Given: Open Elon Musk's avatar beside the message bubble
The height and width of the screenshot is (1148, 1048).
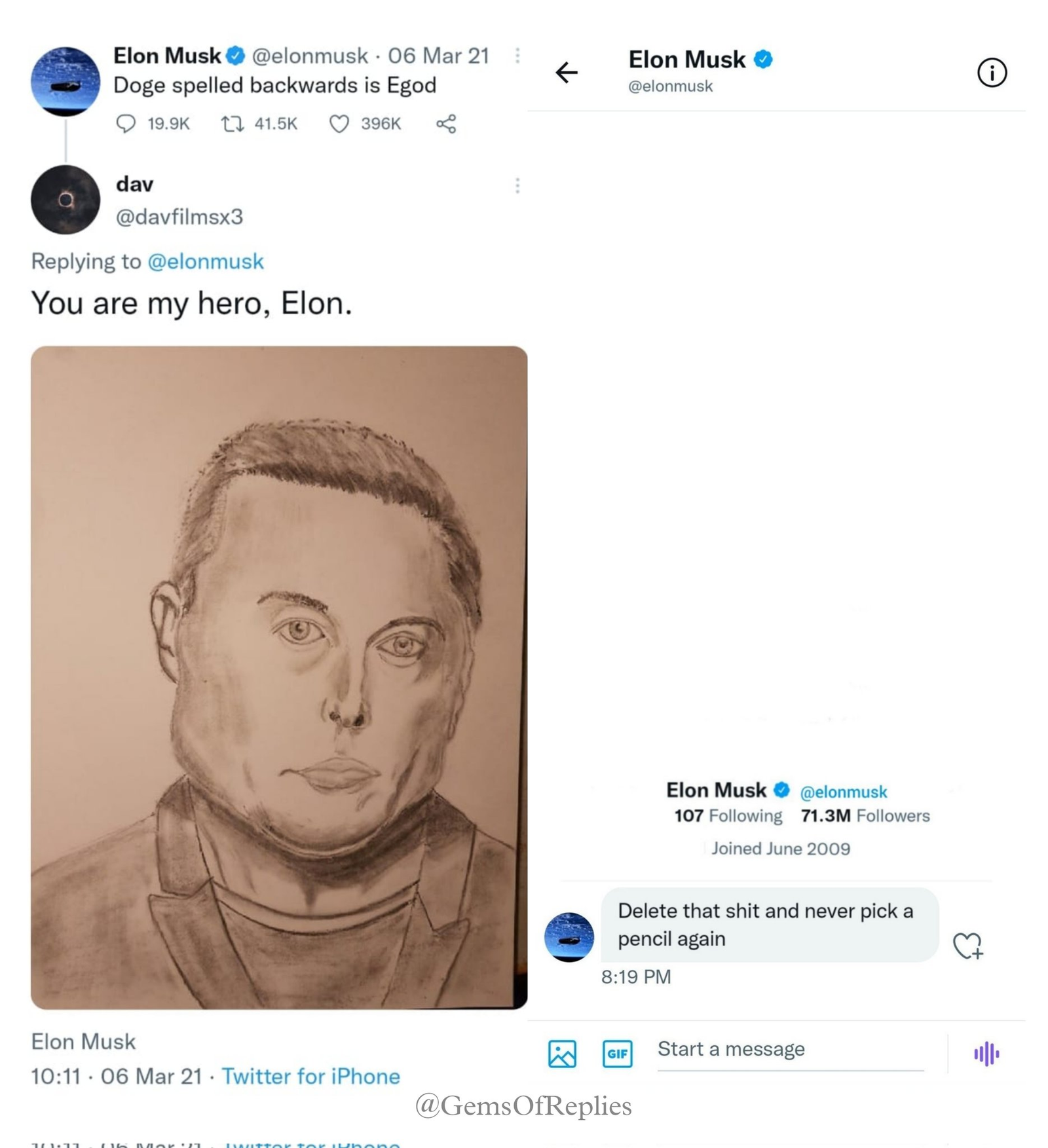Looking at the screenshot, I should (x=569, y=937).
